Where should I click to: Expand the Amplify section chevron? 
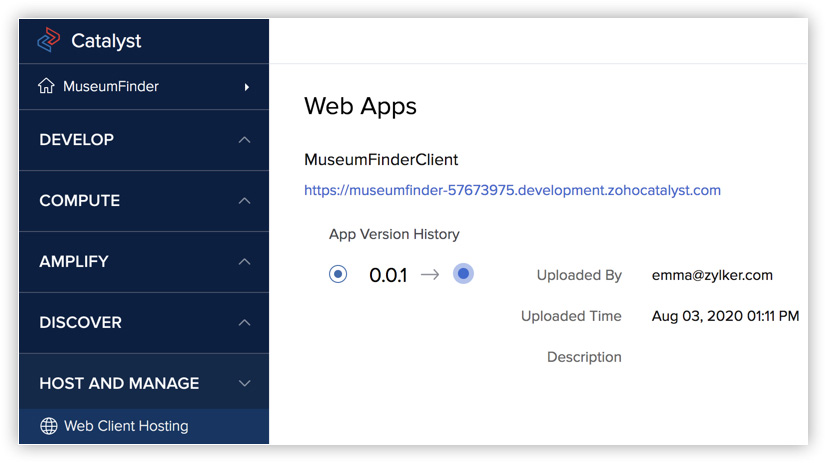(245, 262)
